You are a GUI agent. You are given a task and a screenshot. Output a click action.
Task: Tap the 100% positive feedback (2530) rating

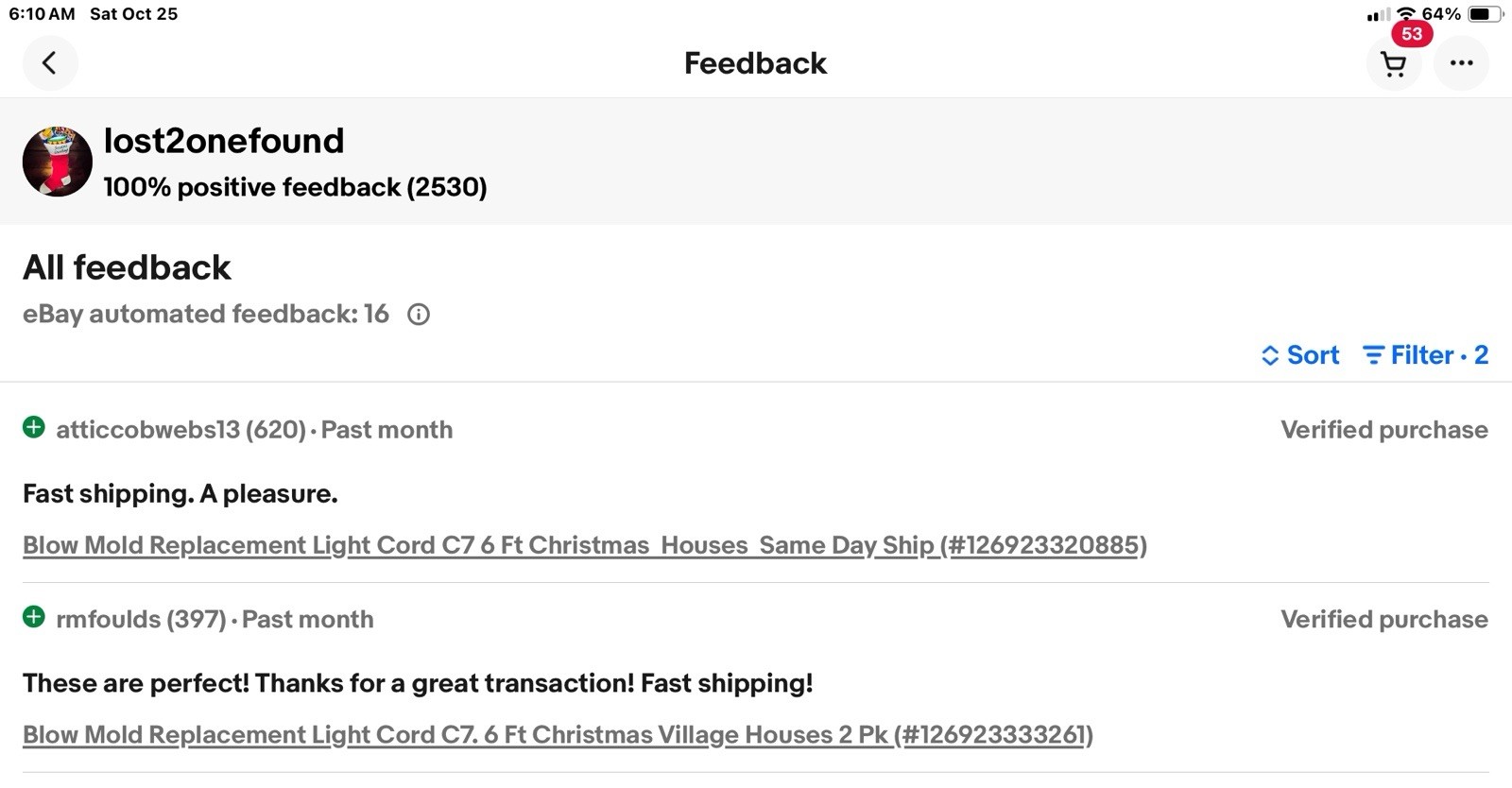295,187
